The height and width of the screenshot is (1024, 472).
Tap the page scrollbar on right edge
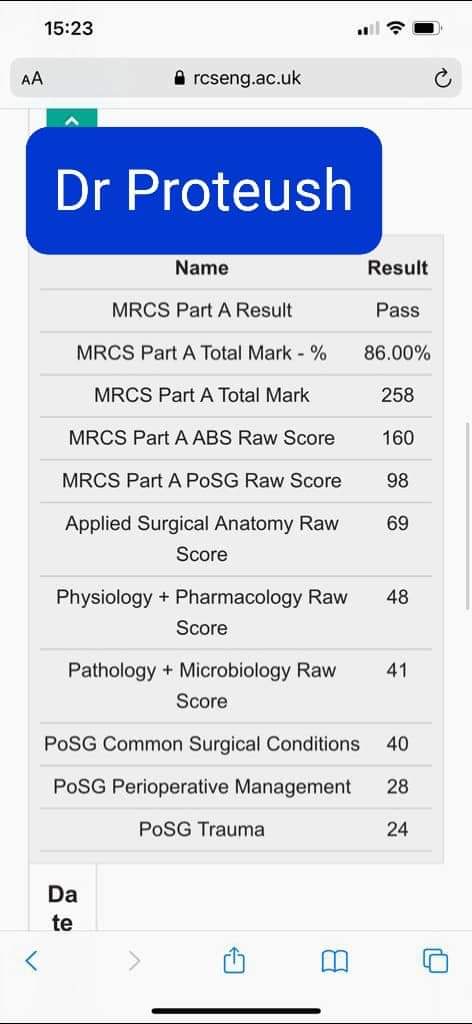467,516
